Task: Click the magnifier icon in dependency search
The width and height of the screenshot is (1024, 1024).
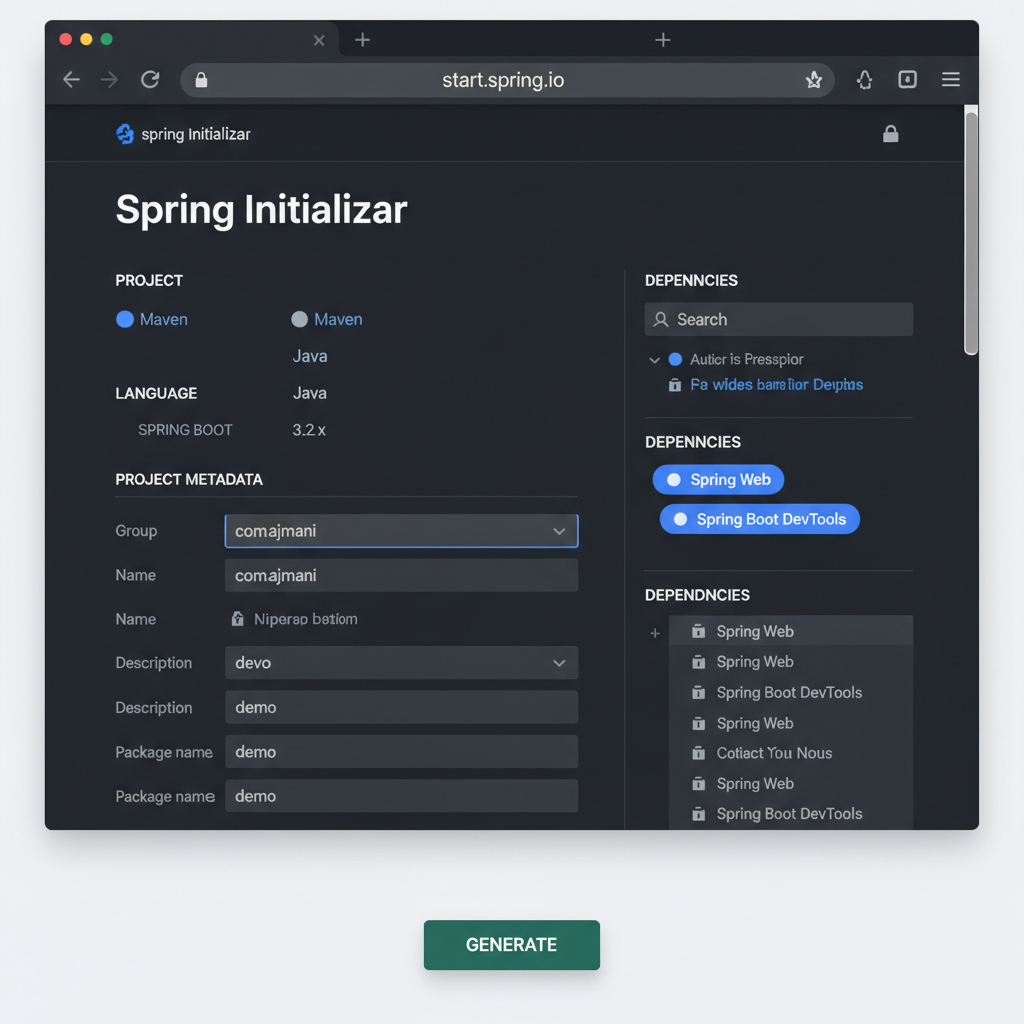Action: [661, 319]
